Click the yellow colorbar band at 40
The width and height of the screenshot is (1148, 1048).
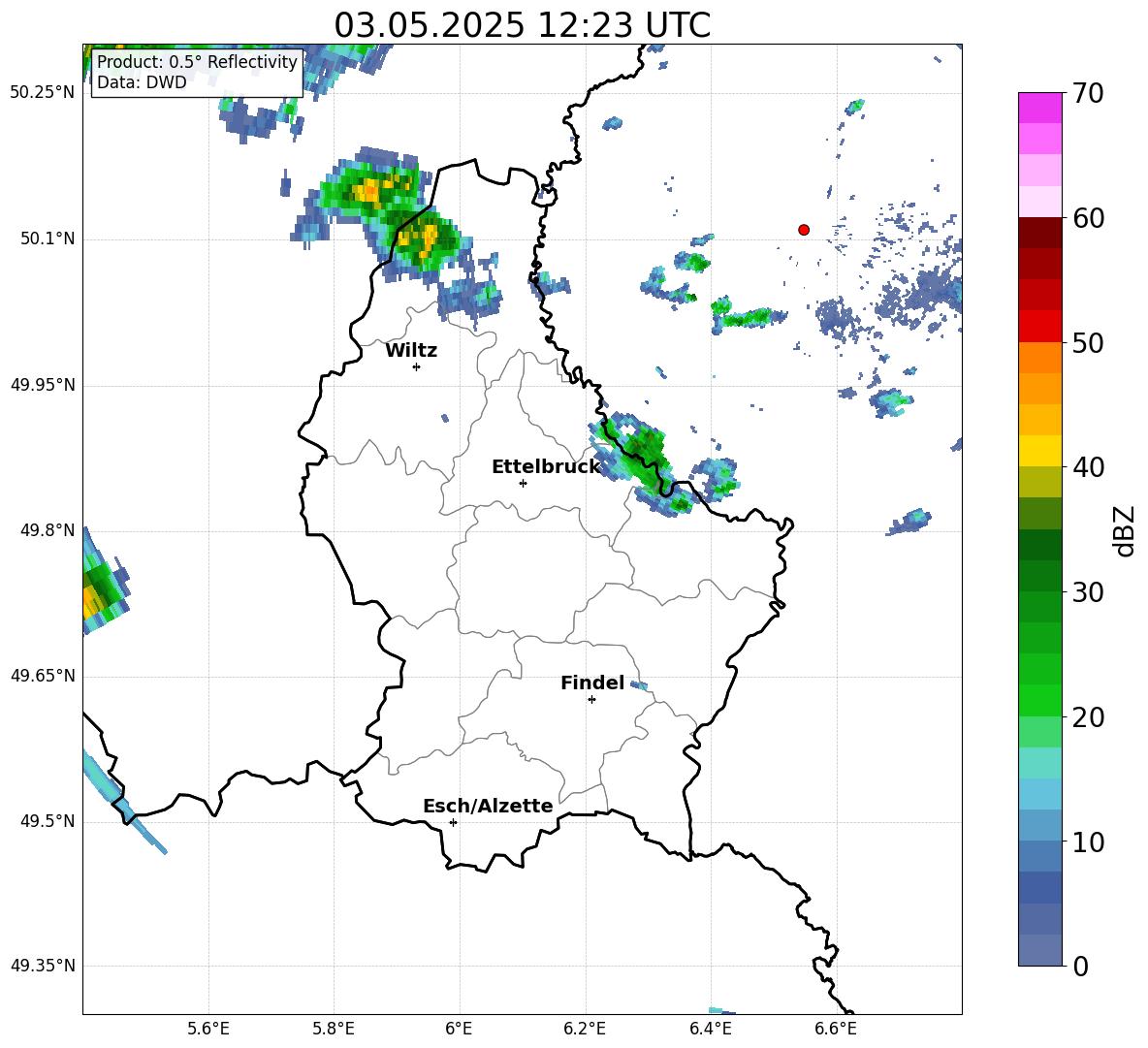tap(1039, 451)
